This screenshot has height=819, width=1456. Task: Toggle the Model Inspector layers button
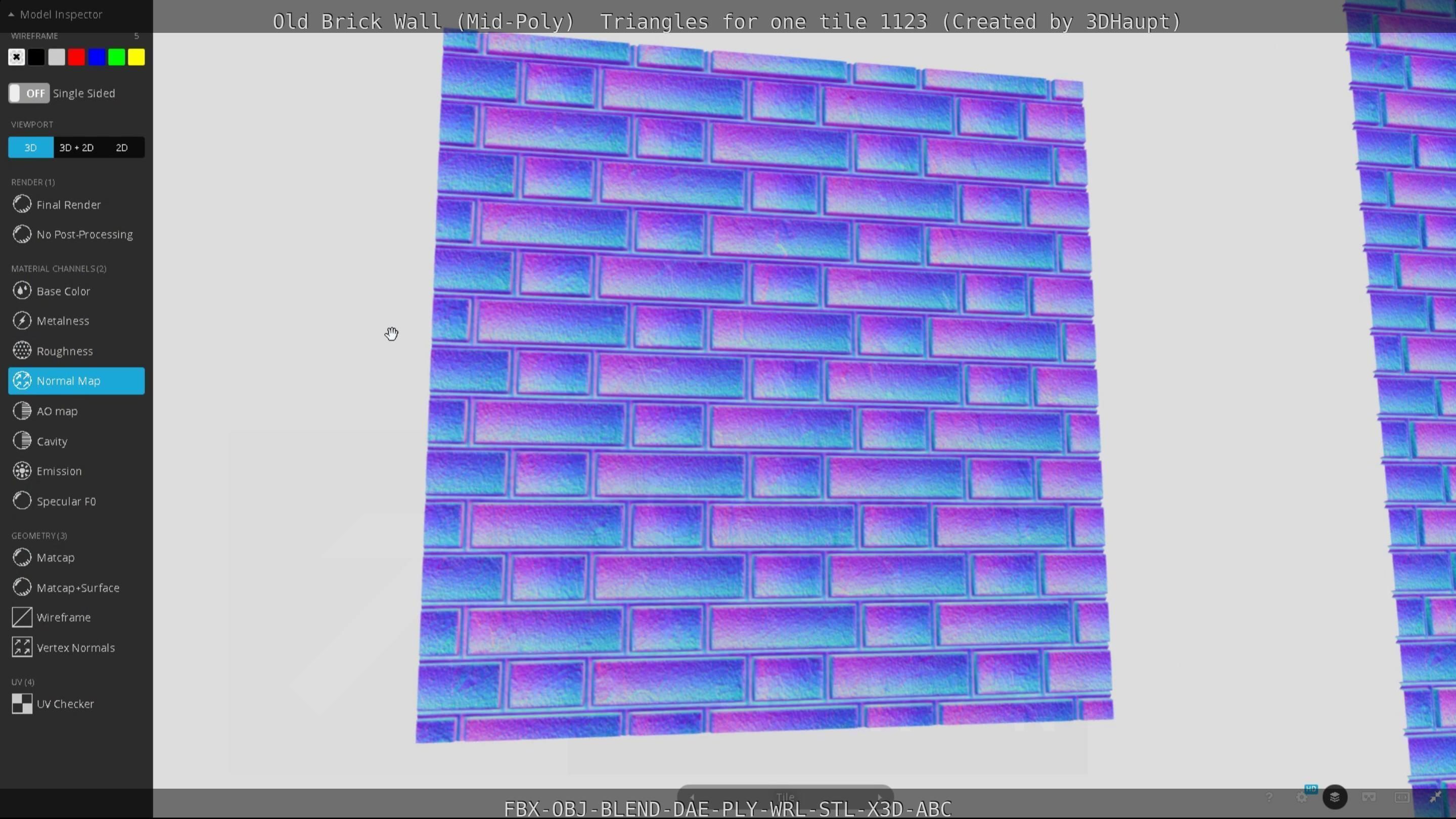coord(1335,798)
